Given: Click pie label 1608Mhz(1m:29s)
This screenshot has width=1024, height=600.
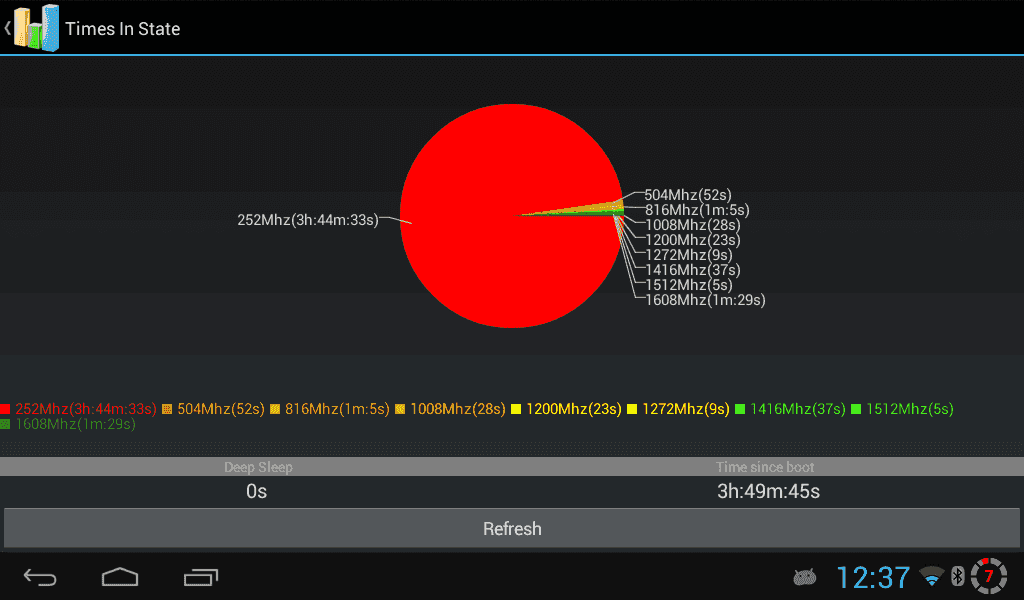Looking at the screenshot, I should pyautogui.click(x=705, y=300).
